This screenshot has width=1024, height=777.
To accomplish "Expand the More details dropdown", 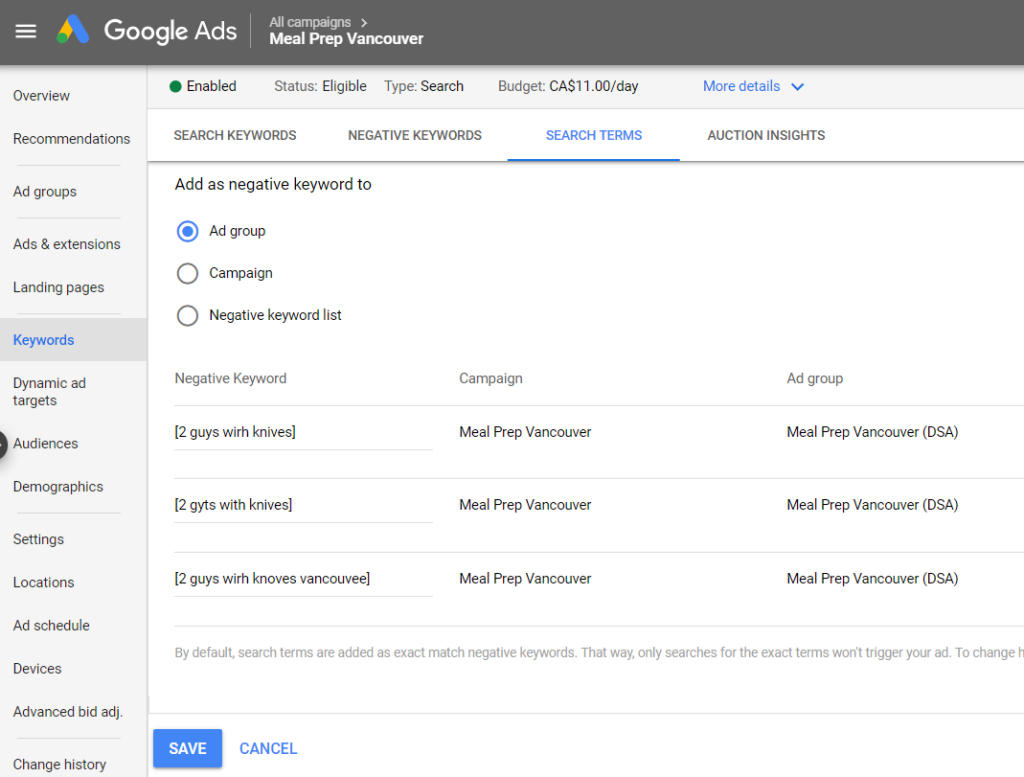I will tap(753, 86).
